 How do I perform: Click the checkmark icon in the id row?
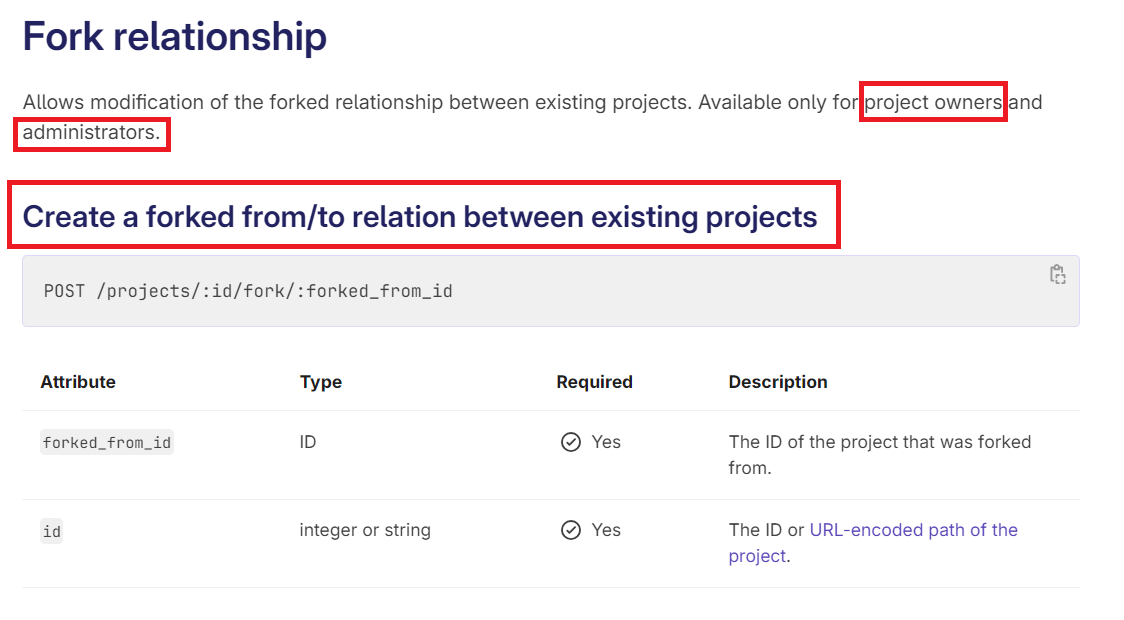pyautogui.click(x=571, y=530)
